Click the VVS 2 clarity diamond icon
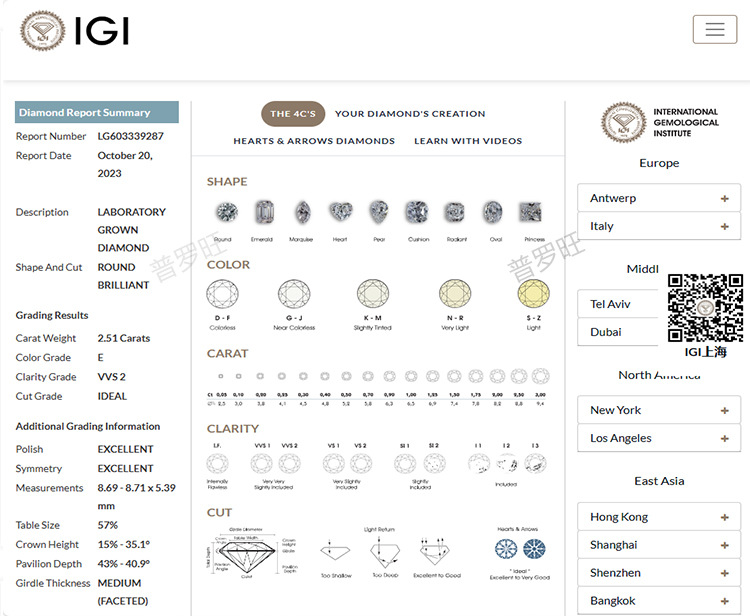Viewport: 750px width, 616px height. (x=289, y=463)
